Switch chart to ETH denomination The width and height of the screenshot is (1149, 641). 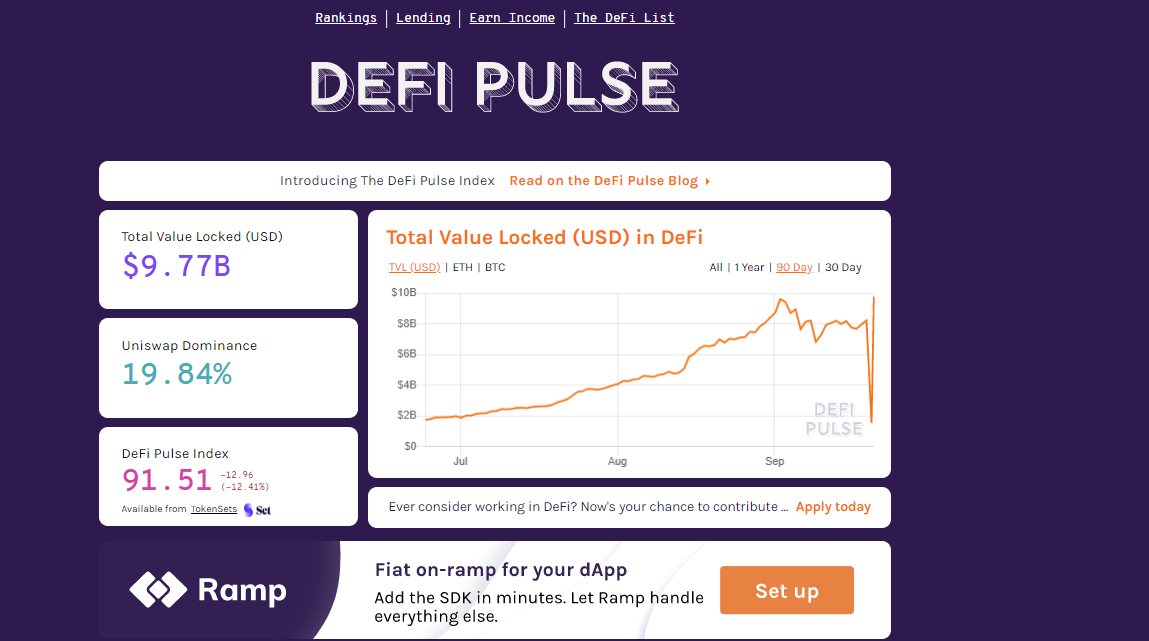pos(462,267)
